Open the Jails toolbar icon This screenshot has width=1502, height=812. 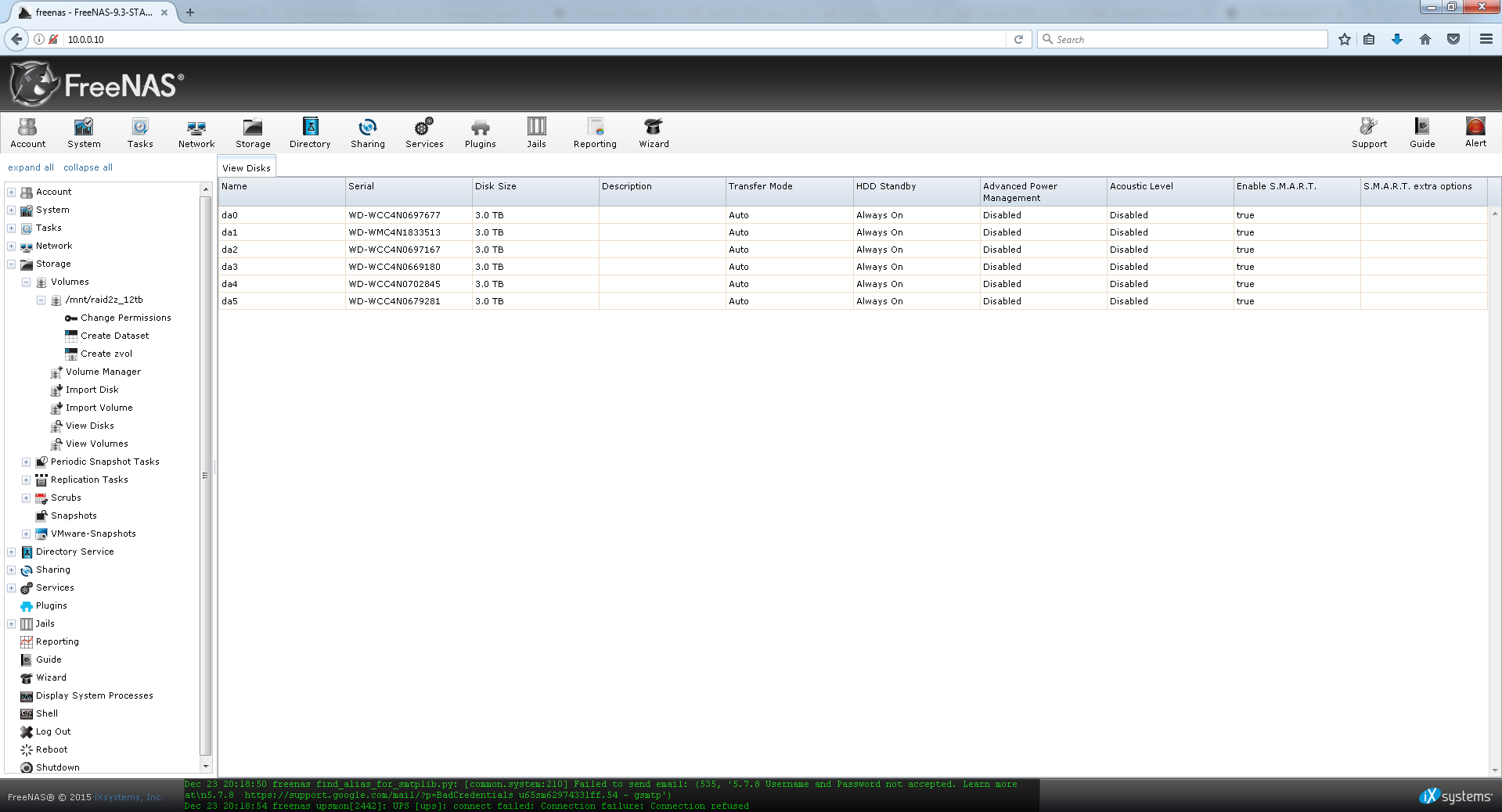tap(536, 132)
